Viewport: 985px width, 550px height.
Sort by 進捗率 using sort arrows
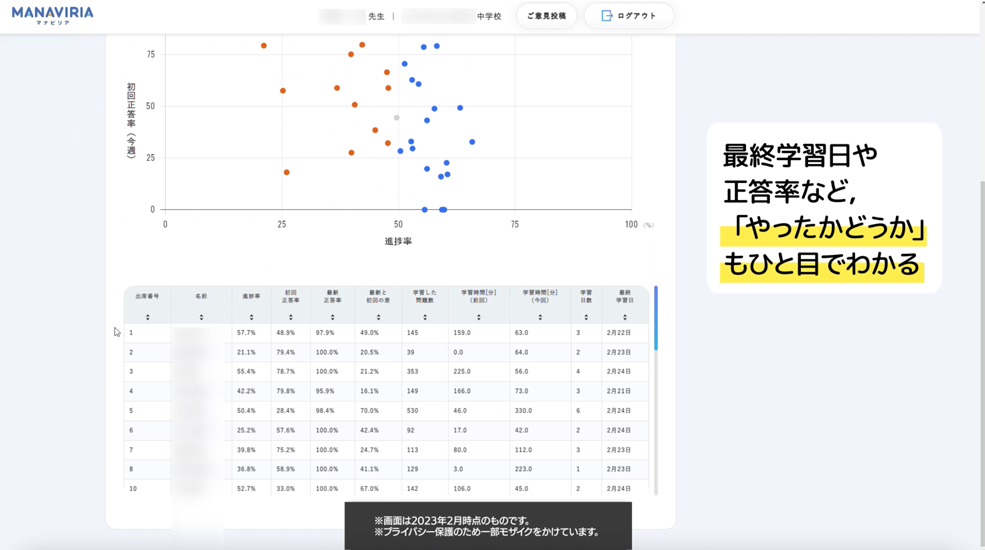[251, 317]
